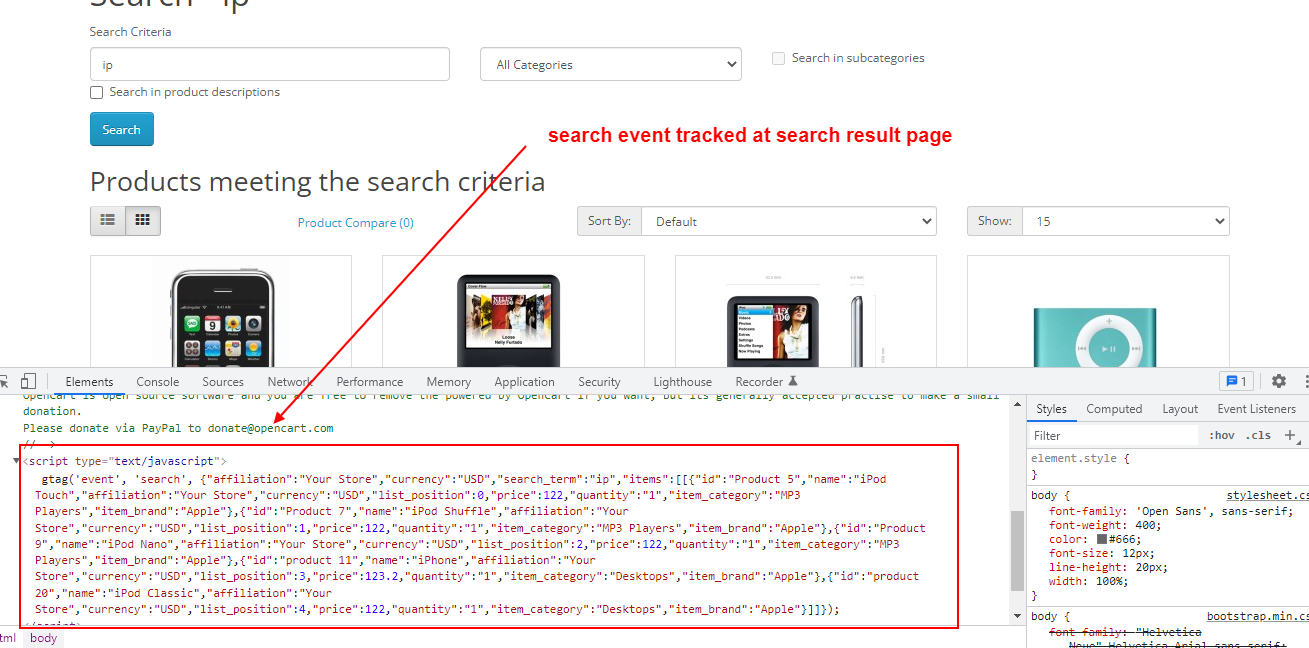Open the Sources tab

(223, 382)
